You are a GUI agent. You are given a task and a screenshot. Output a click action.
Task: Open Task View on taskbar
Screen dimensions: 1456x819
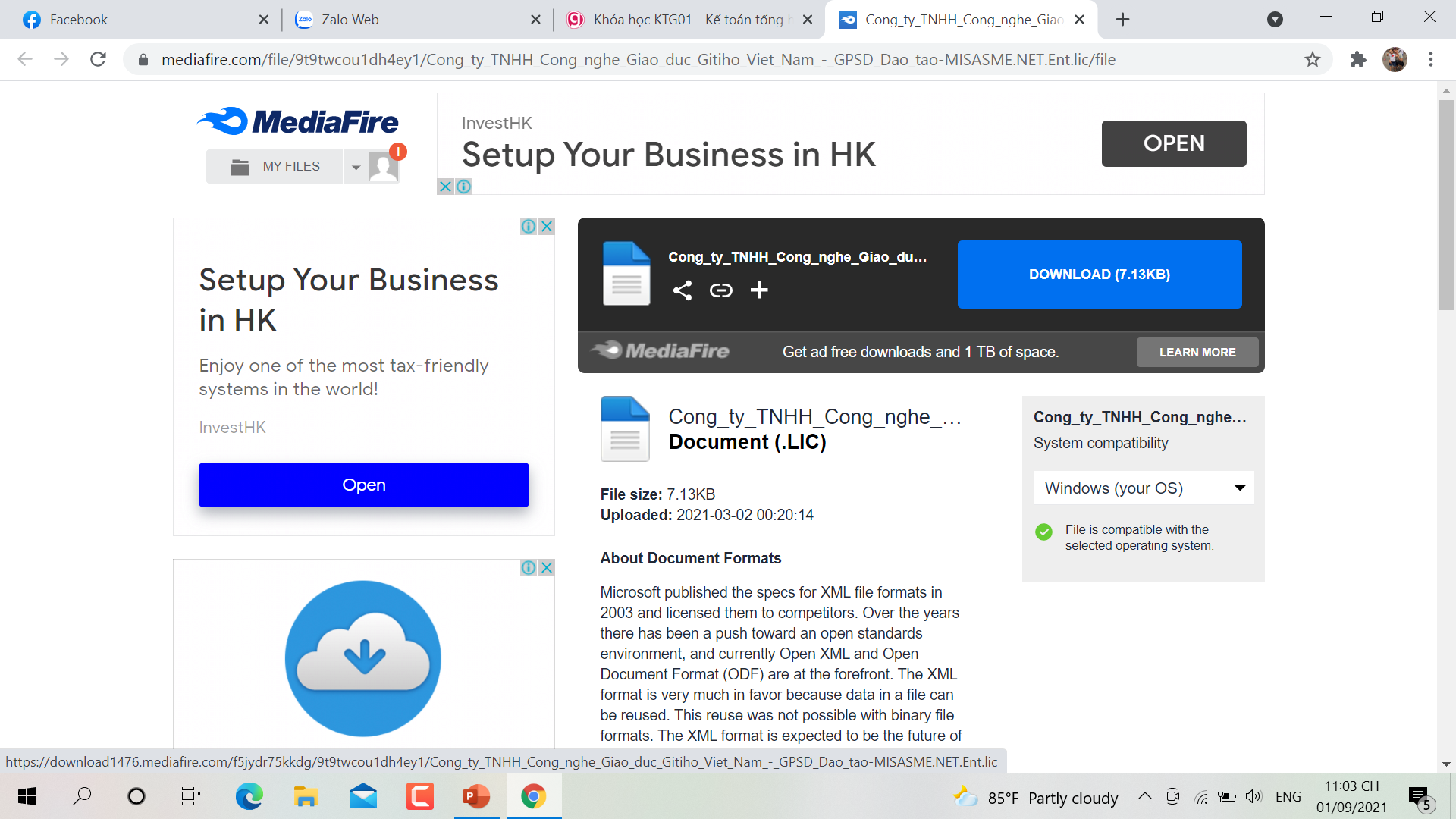[191, 796]
